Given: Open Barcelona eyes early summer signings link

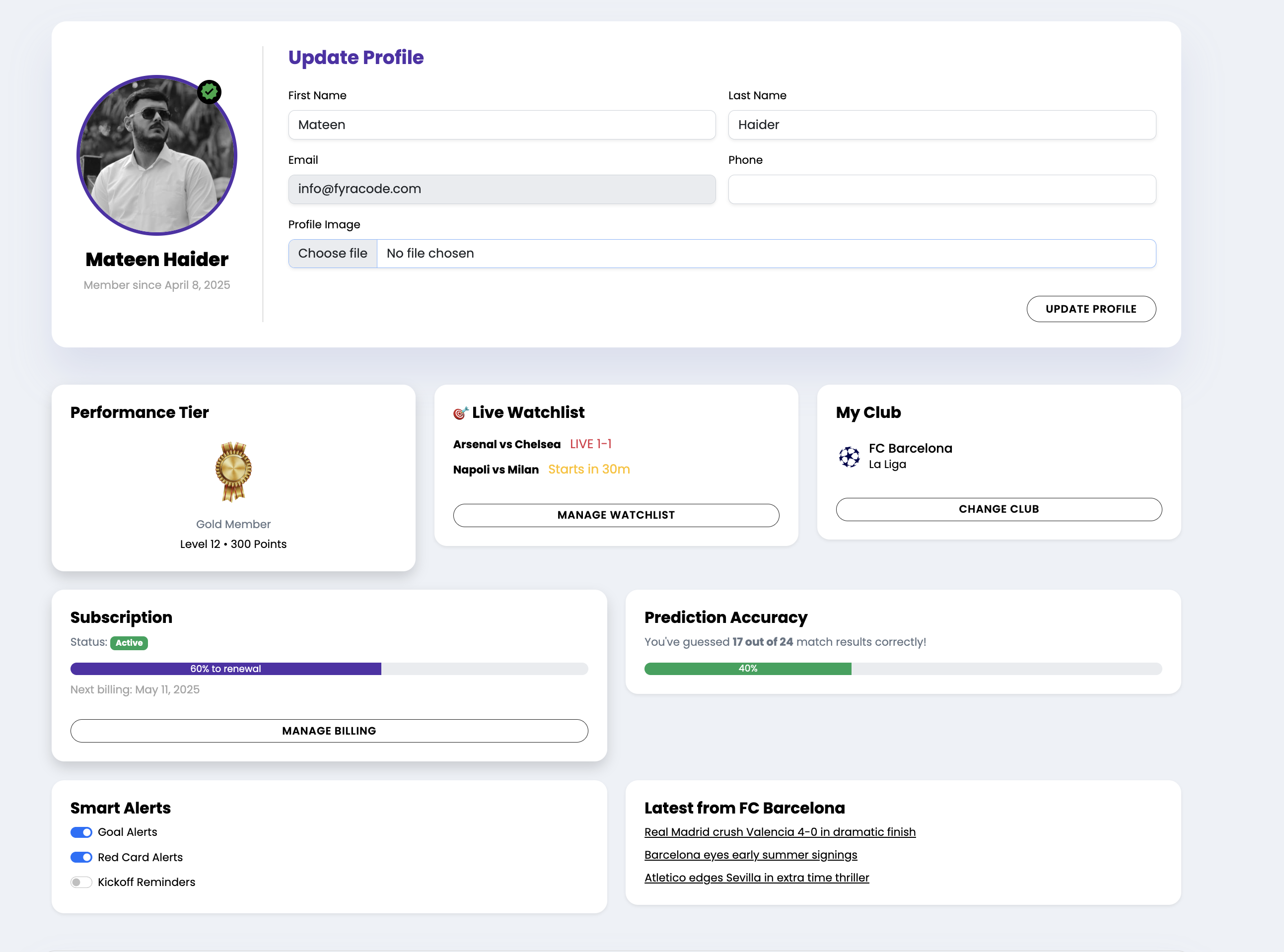Looking at the screenshot, I should pyautogui.click(x=750, y=855).
